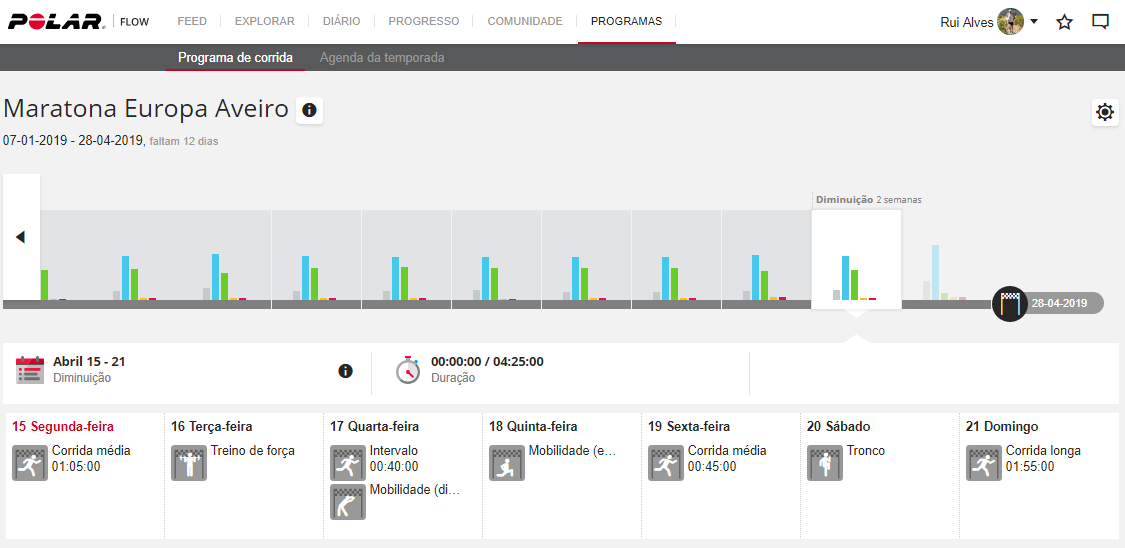Go to the Diário menu
The height and width of the screenshot is (548, 1125).
(341, 21)
